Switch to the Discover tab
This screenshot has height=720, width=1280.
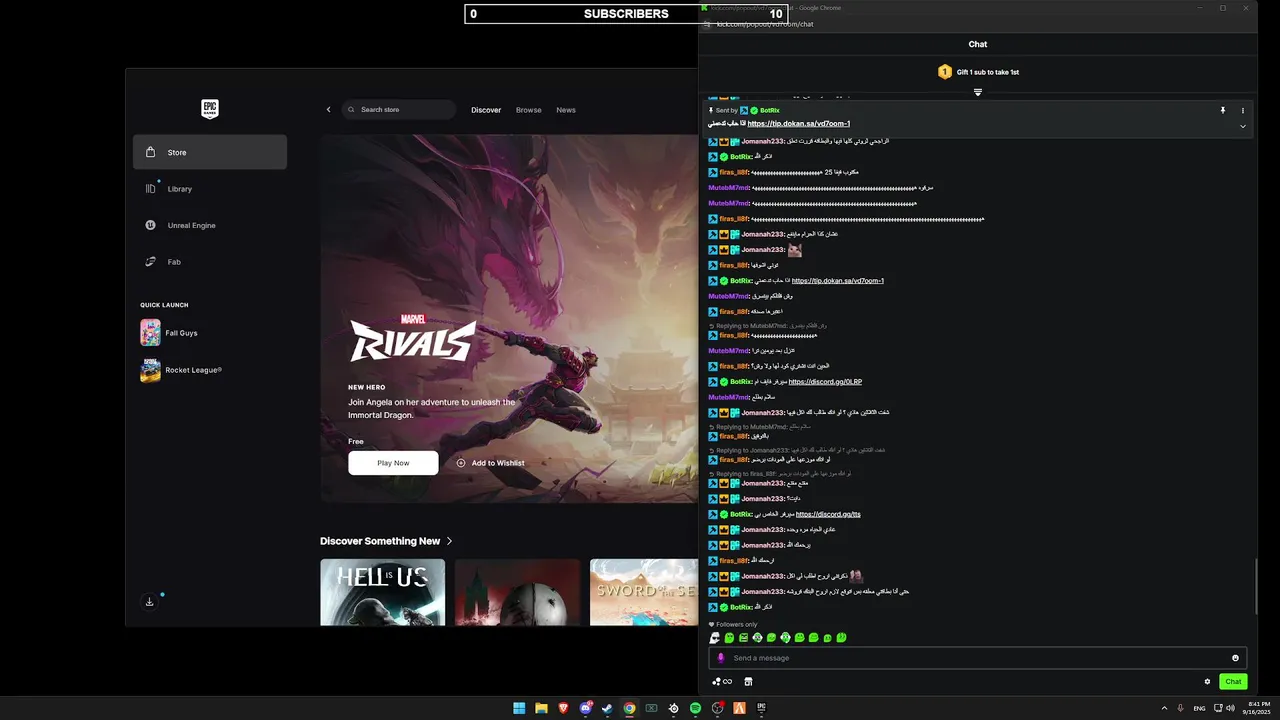(x=486, y=110)
